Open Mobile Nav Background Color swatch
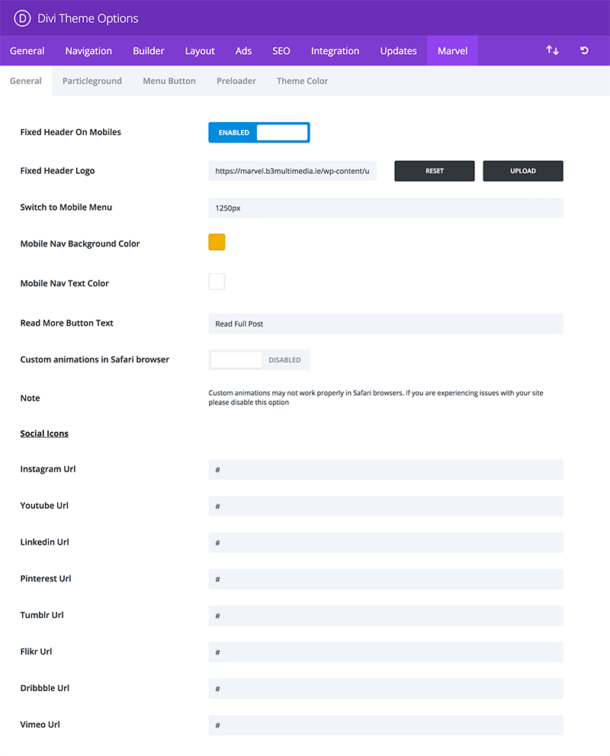This screenshot has height=756, width=610. pos(217,242)
